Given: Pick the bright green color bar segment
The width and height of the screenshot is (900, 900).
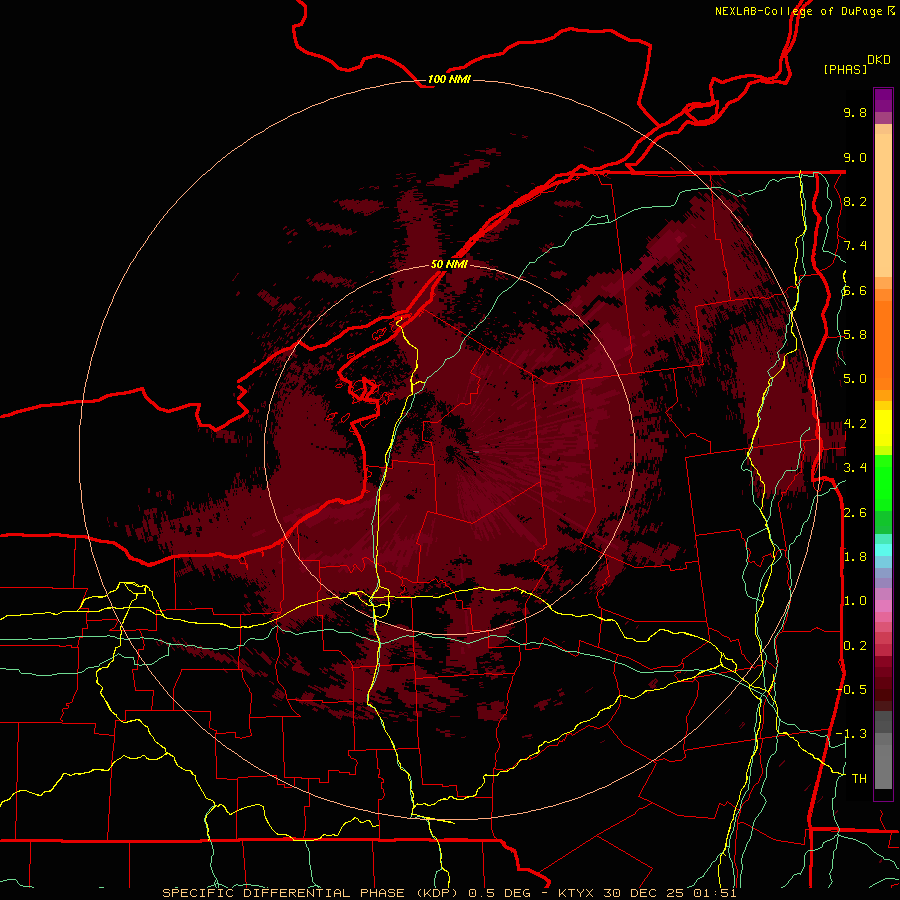Looking at the screenshot, I should pyautogui.click(x=883, y=483).
